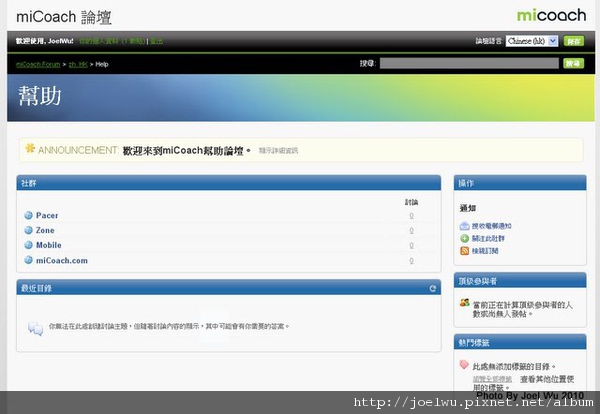The height and width of the screenshot is (414, 600).
Task: Click miCoach.com's discussion count 0
Action: 411,261
